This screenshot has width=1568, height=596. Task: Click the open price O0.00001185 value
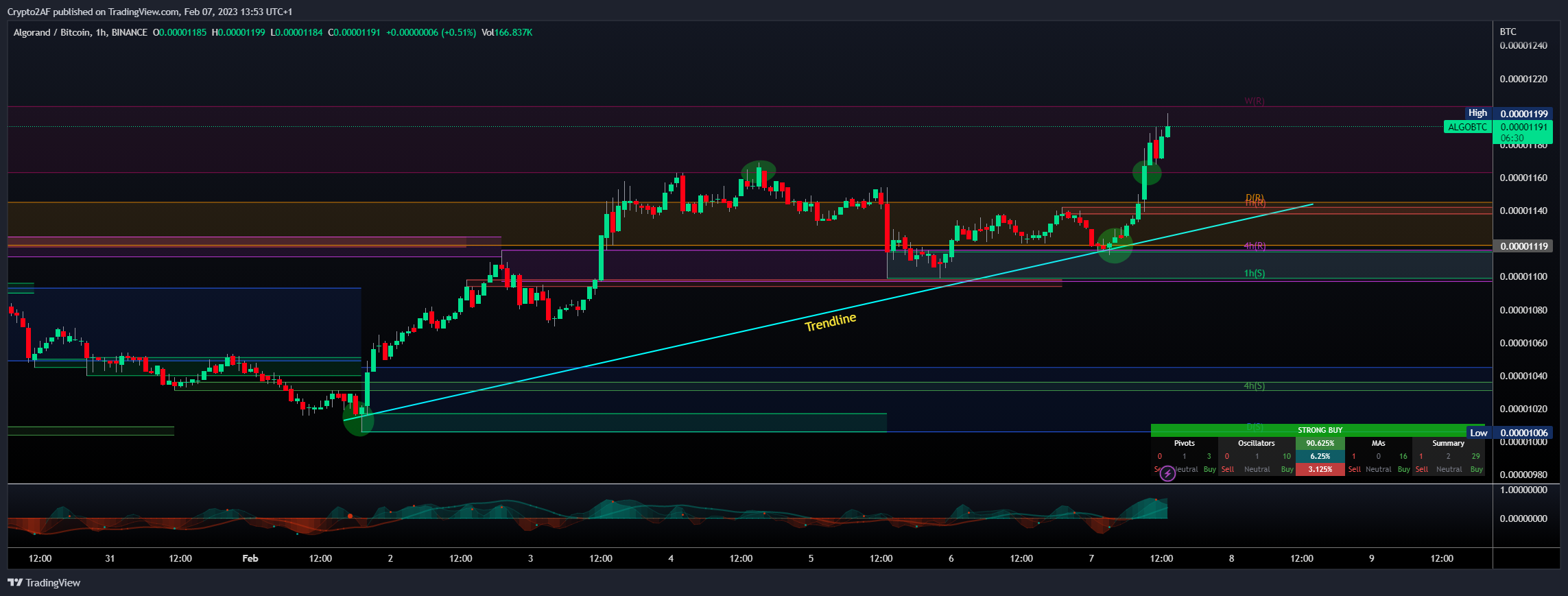(179, 32)
